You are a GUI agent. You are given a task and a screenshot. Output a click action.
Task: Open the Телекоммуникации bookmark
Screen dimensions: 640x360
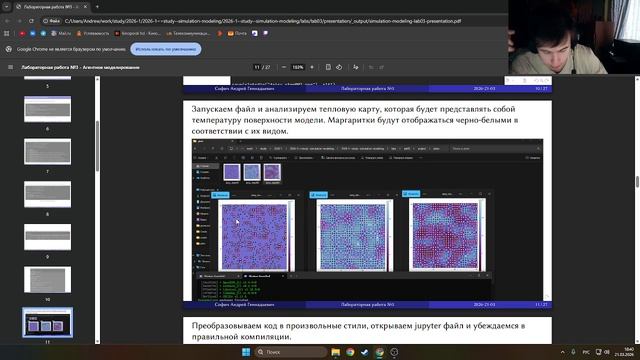pos(188,33)
